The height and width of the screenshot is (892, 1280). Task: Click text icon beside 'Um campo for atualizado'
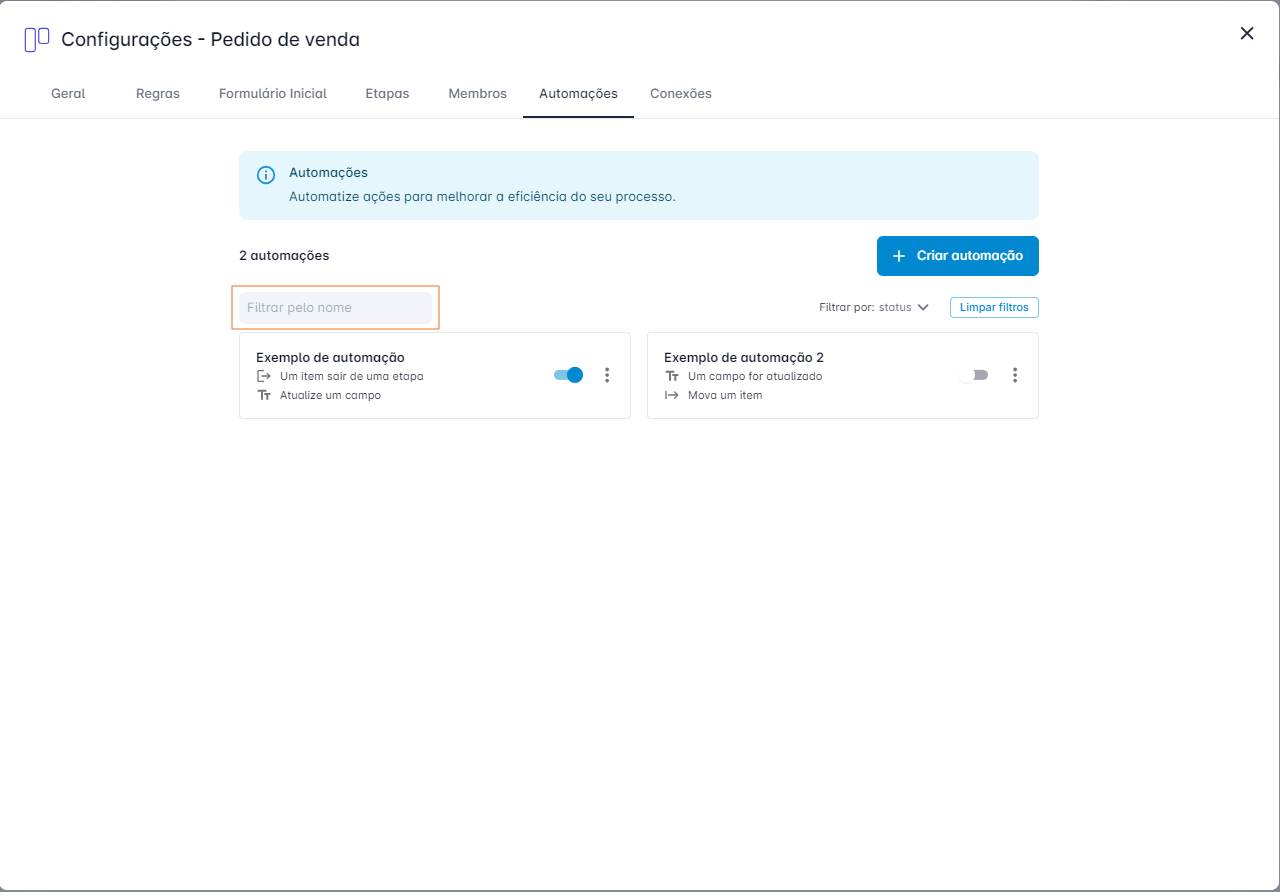pos(672,376)
